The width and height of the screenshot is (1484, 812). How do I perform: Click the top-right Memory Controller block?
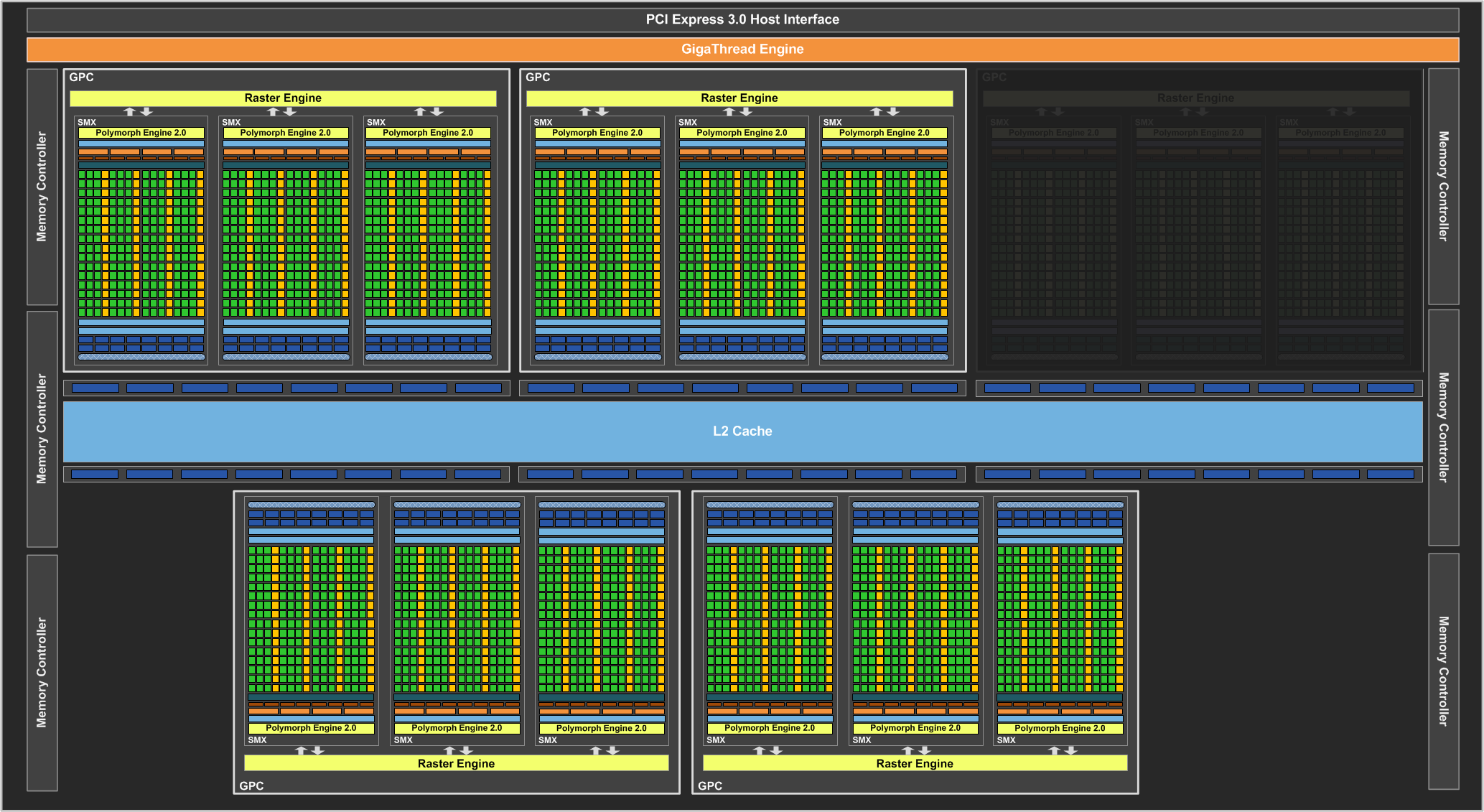point(1443,186)
